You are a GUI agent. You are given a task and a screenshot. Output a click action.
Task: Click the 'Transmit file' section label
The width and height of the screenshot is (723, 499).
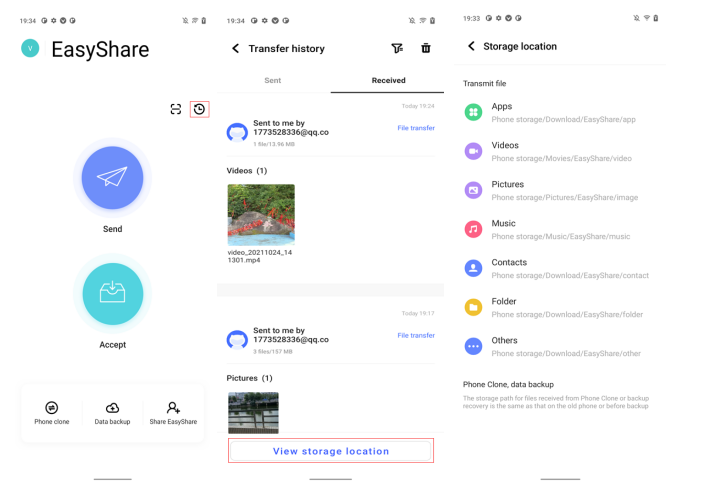[485, 83]
